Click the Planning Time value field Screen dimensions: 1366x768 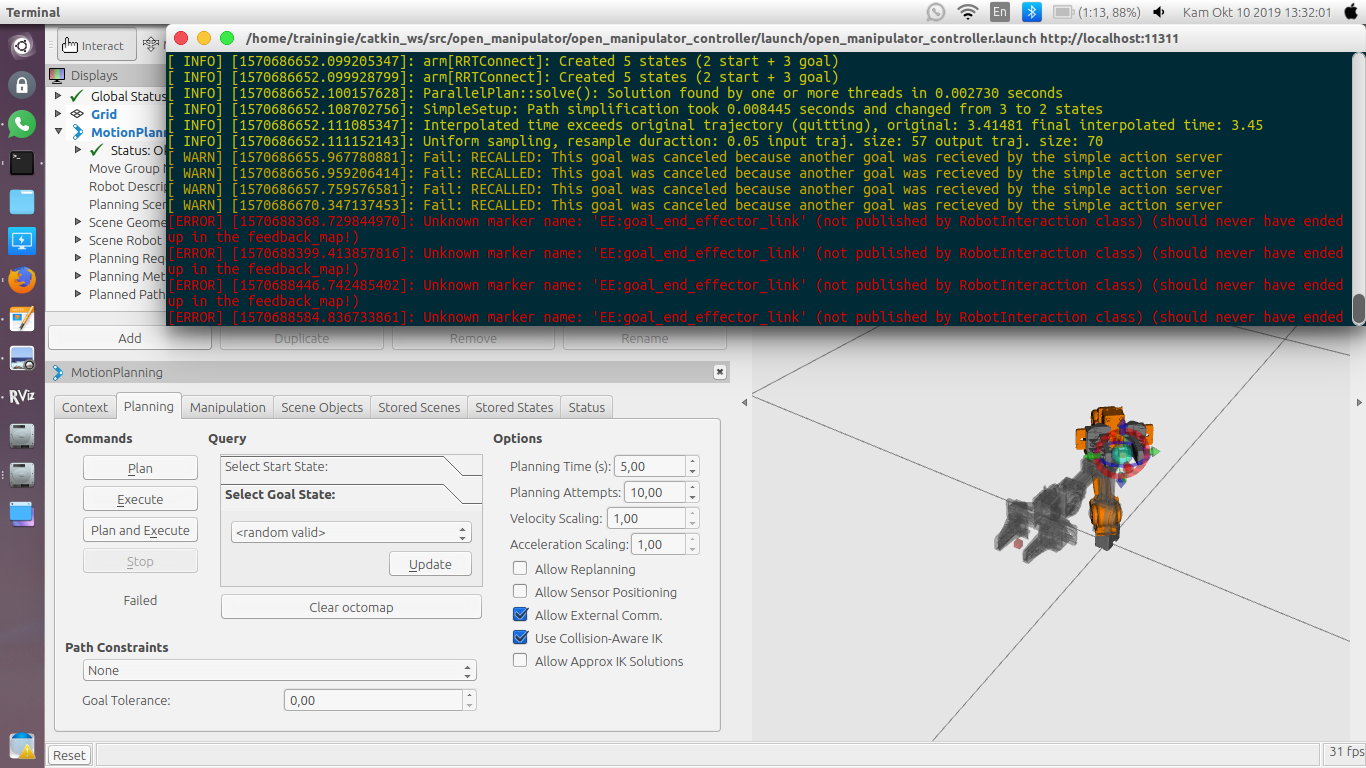pyautogui.click(x=650, y=466)
